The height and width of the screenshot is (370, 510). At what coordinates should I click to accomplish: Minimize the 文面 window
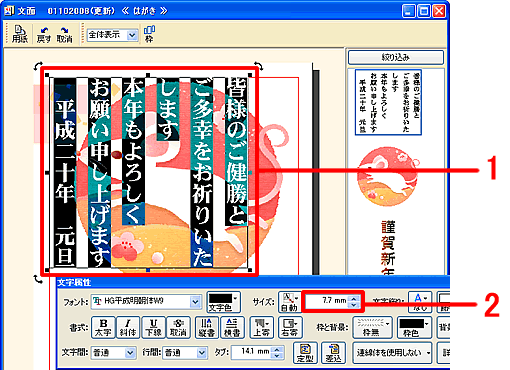[x=408, y=11]
